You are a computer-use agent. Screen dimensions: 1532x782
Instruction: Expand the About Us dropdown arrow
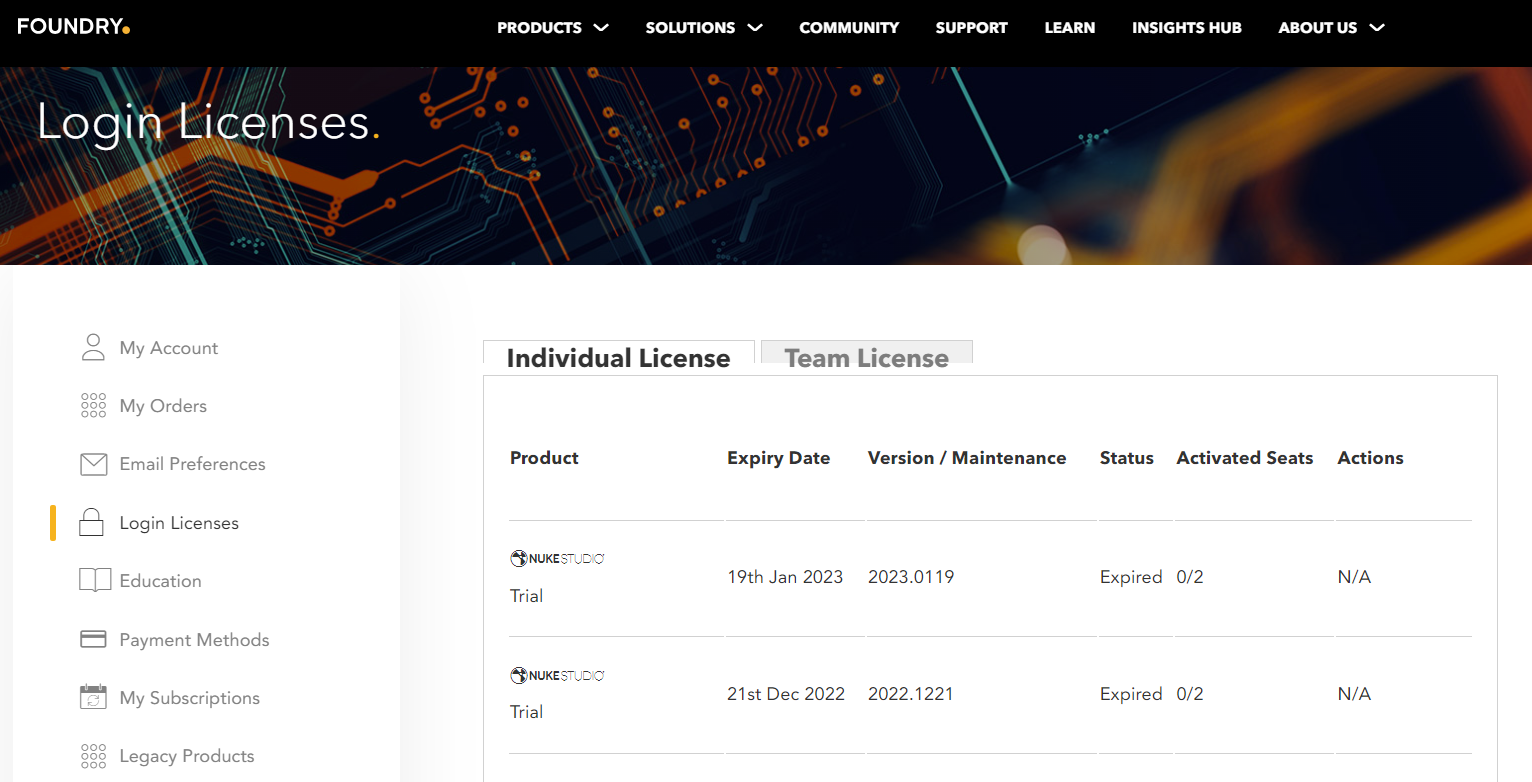(1377, 28)
